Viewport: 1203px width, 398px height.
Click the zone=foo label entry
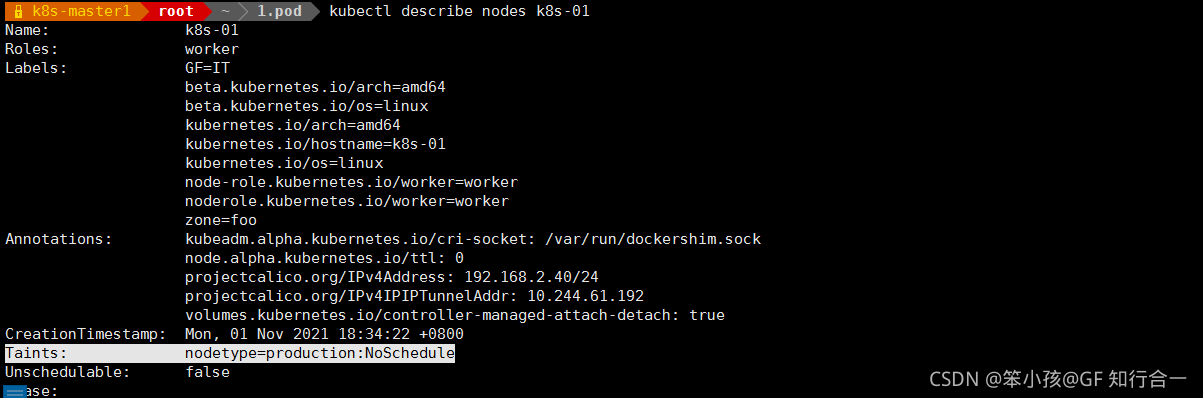(x=221, y=220)
